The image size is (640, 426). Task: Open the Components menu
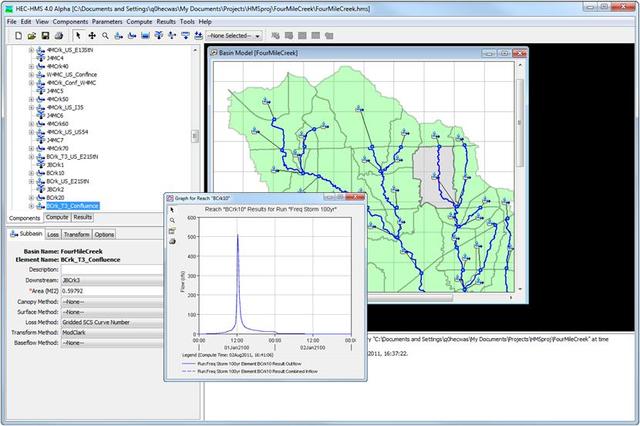coord(70,22)
